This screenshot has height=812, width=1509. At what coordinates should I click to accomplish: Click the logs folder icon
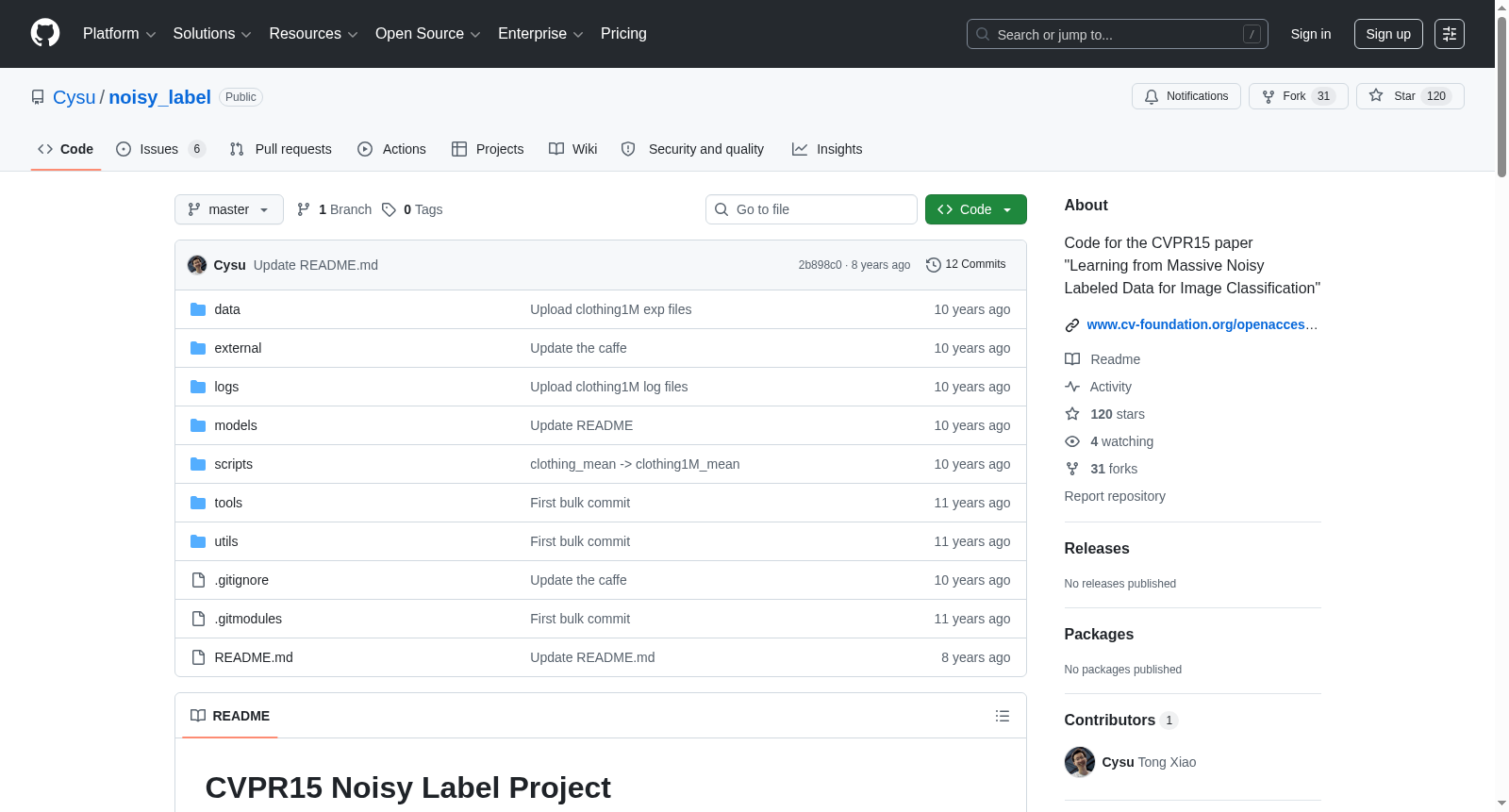198,387
